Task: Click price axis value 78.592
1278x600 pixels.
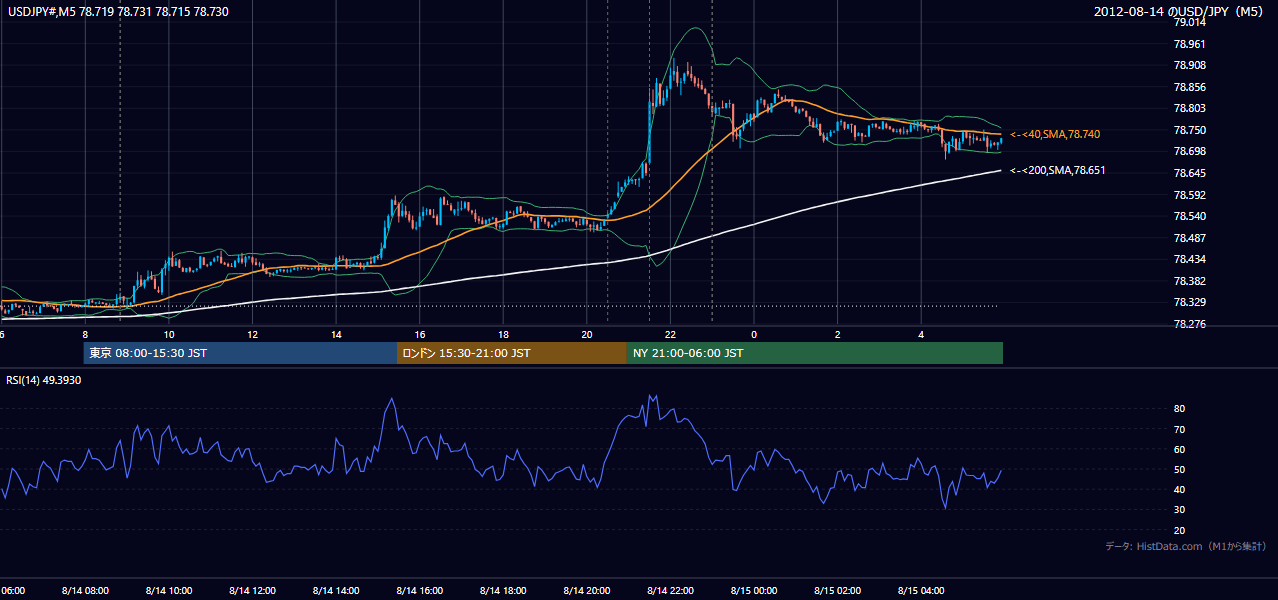Action: [1190, 195]
